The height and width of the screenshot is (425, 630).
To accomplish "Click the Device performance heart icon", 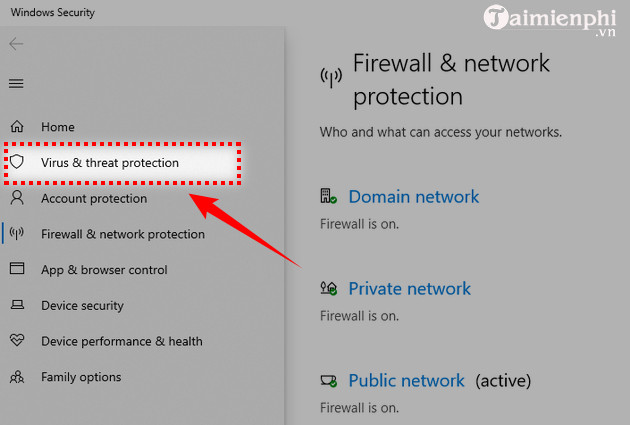I will pos(16,341).
